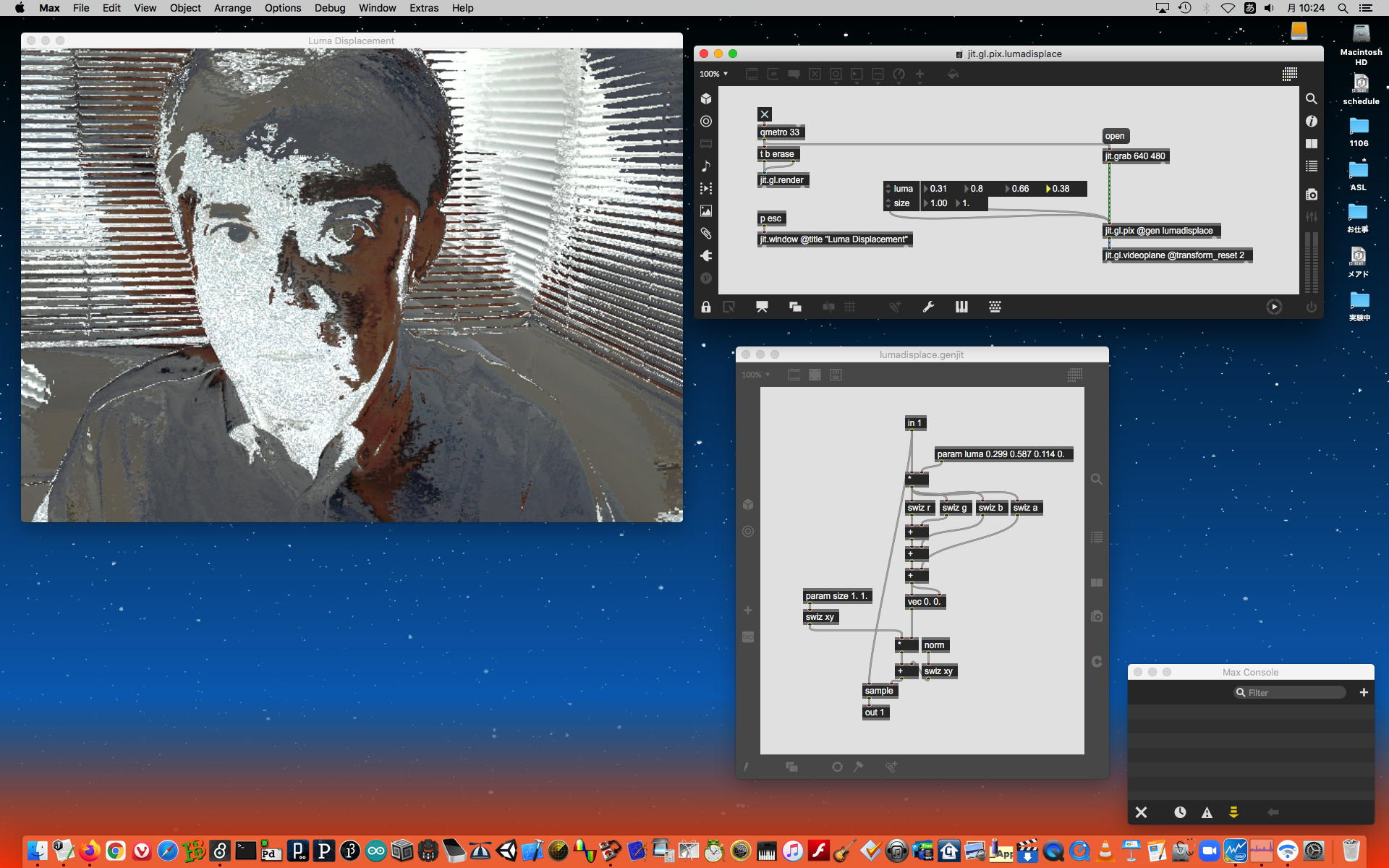Click the size attribute stepper arrows
Image resolution: width=1389 pixels, height=868 pixels.
(x=888, y=203)
